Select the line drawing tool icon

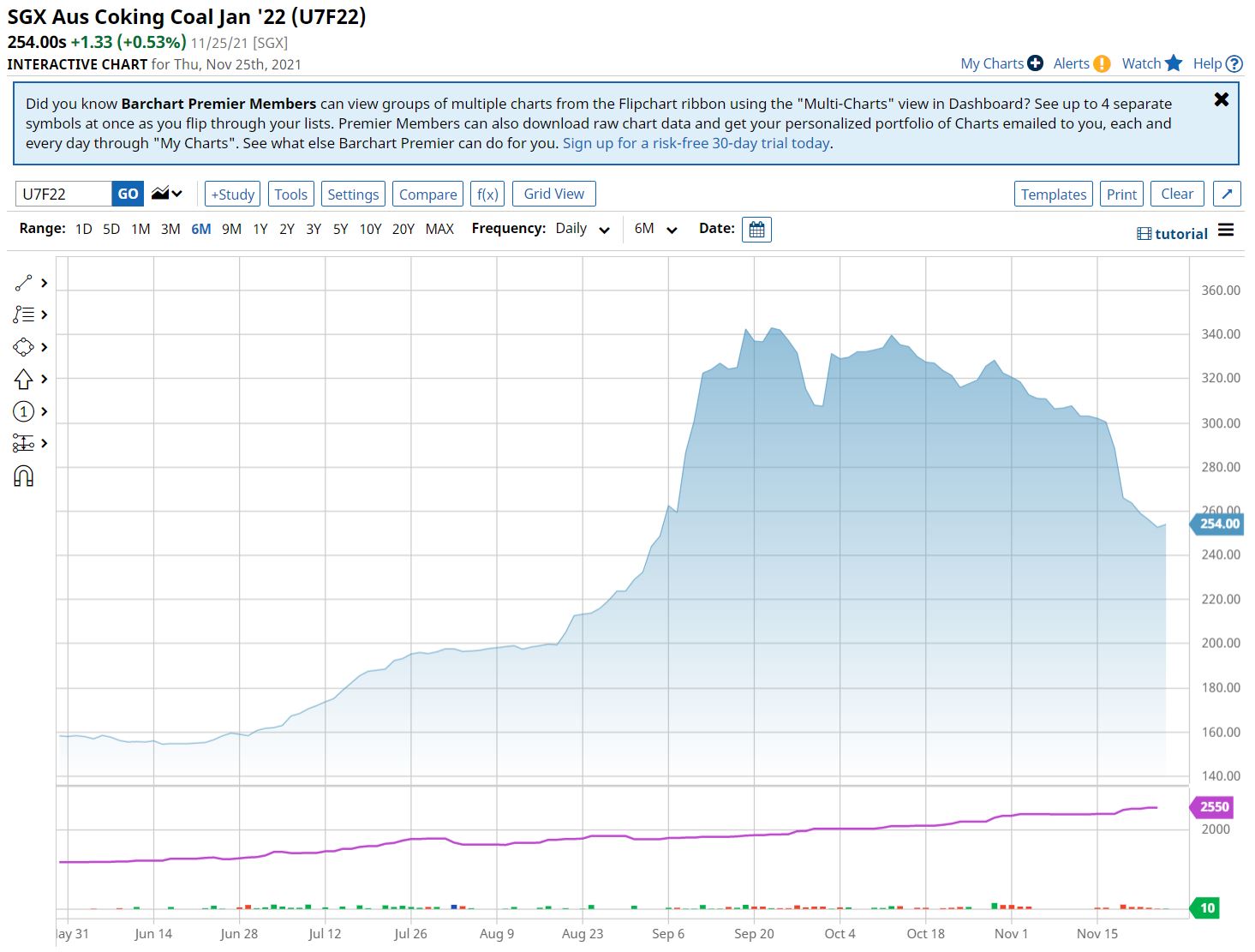coord(23,283)
